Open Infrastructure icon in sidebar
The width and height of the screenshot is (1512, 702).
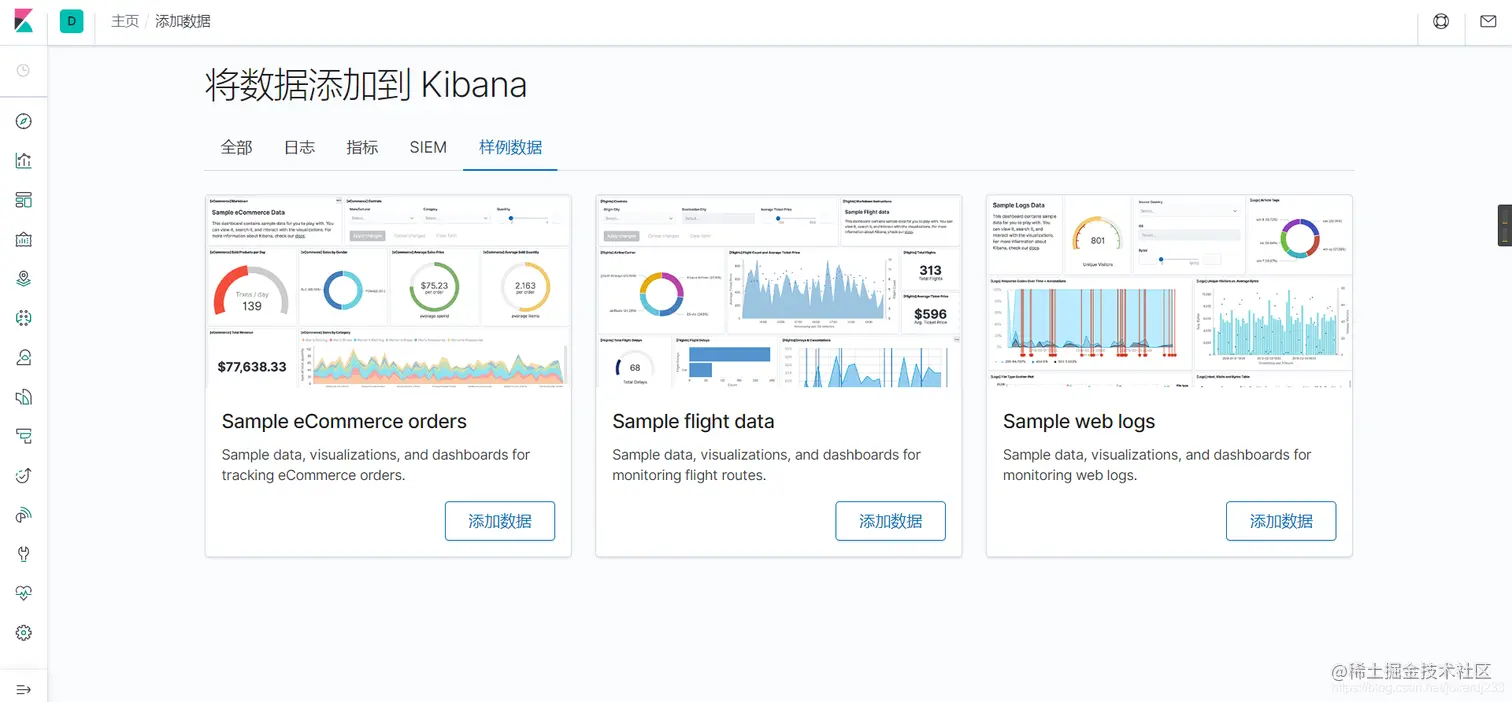(24, 357)
